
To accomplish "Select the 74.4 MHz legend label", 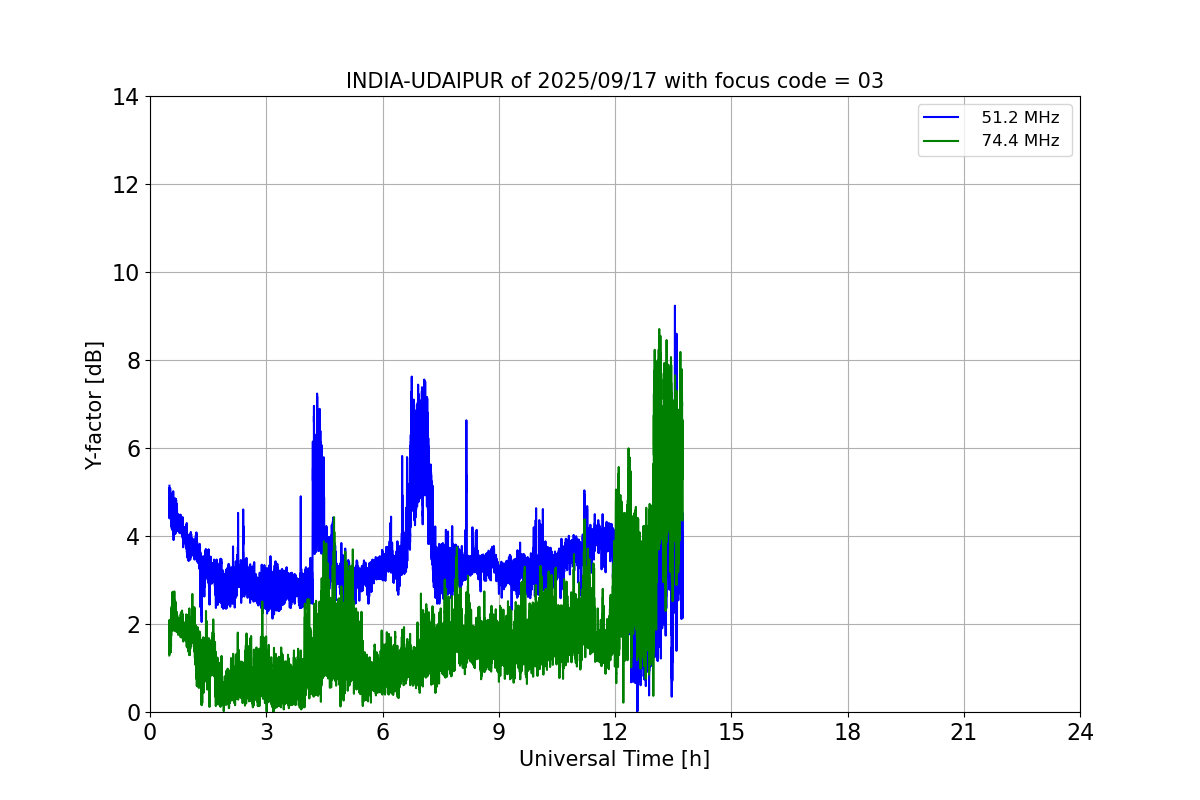I will tap(1020, 141).
